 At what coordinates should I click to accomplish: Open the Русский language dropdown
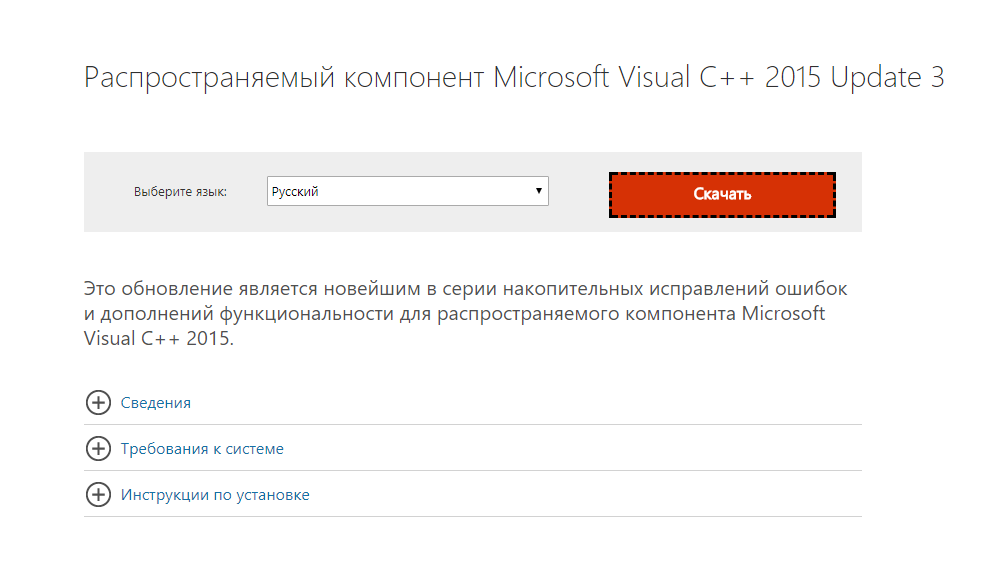(x=408, y=191)
